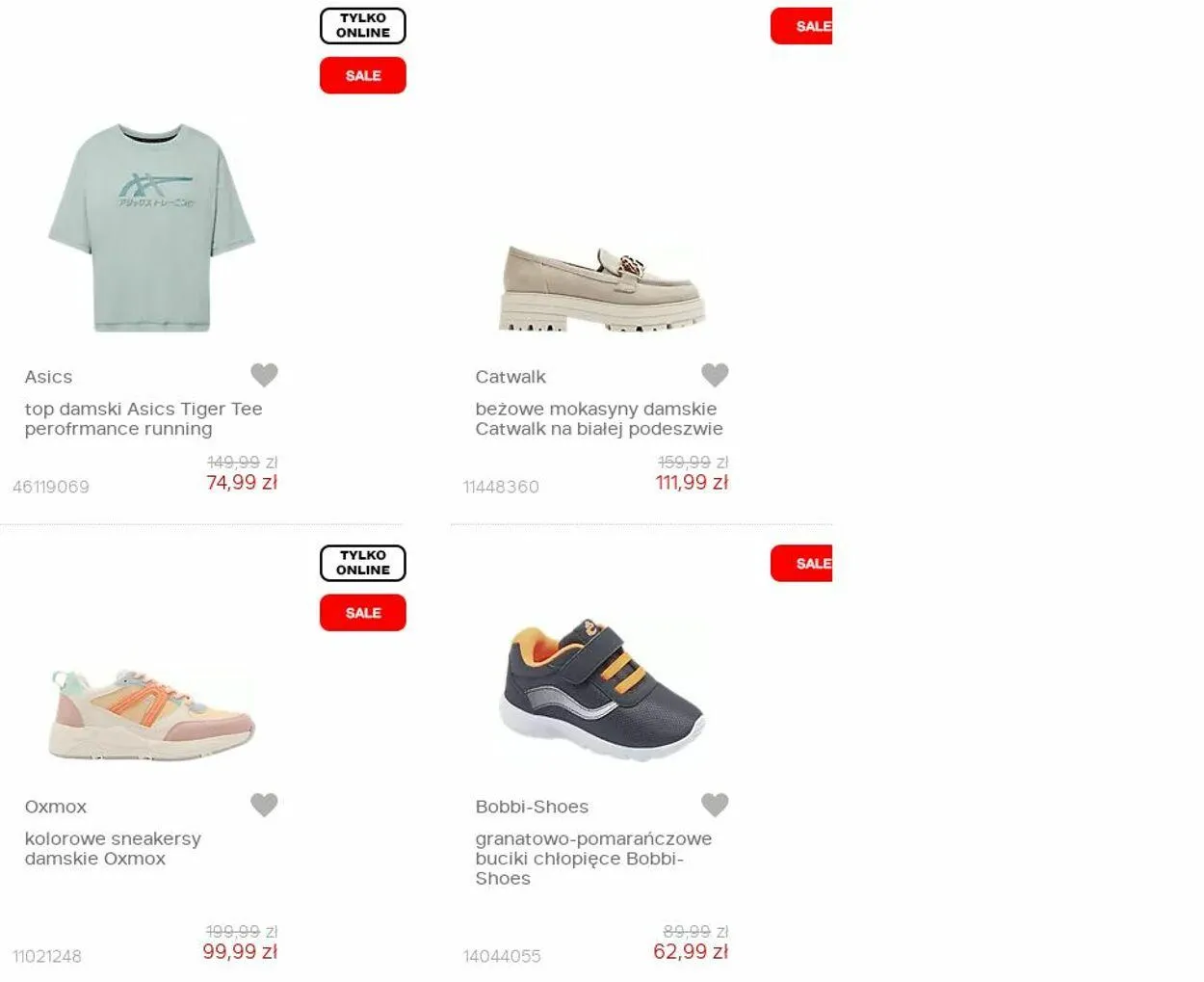Add Asics top to favorites with heart
The image size is (1204, 982).
tap(264, 375)
